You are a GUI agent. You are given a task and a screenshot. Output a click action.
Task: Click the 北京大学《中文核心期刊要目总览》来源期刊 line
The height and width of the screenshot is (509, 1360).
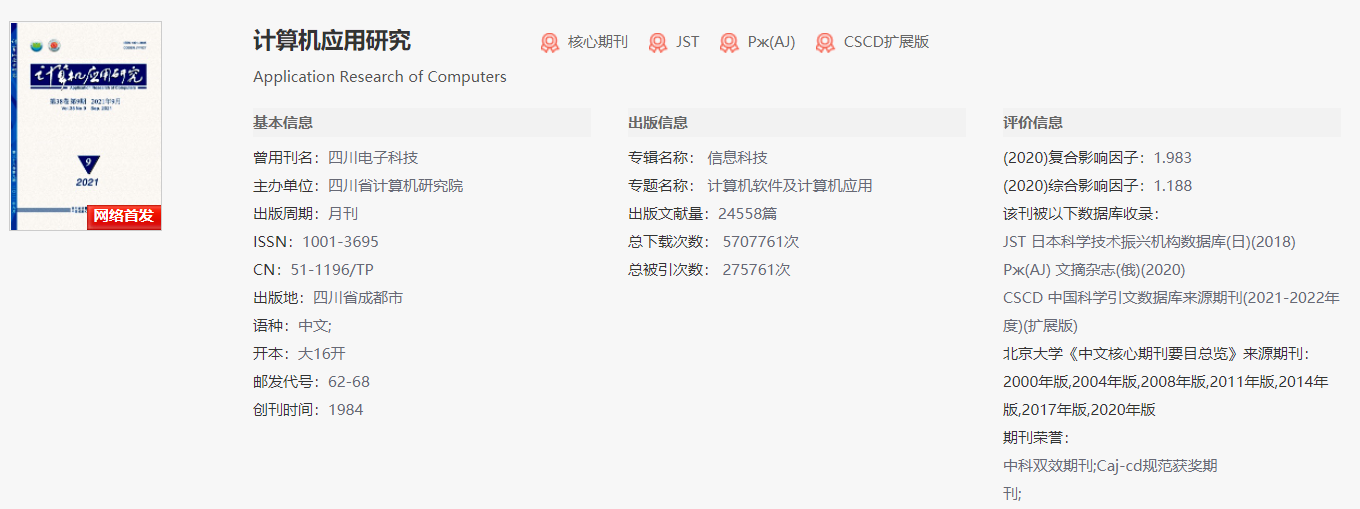pyautogui.click(x=1156, y=354)
